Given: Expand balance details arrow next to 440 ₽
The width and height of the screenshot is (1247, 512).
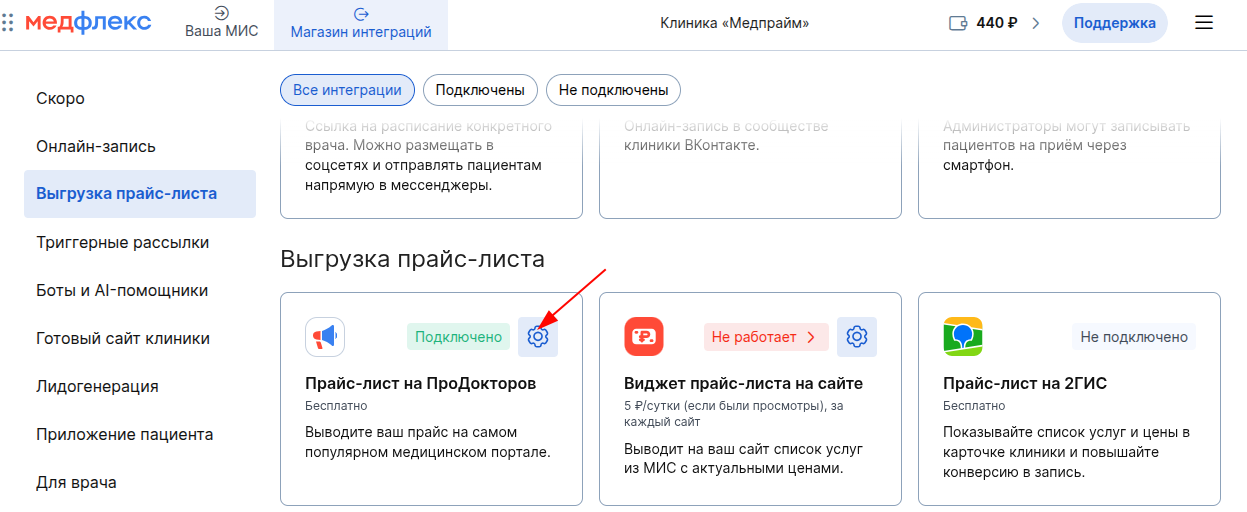Looking at the screenshot, I should point(1035,23).
